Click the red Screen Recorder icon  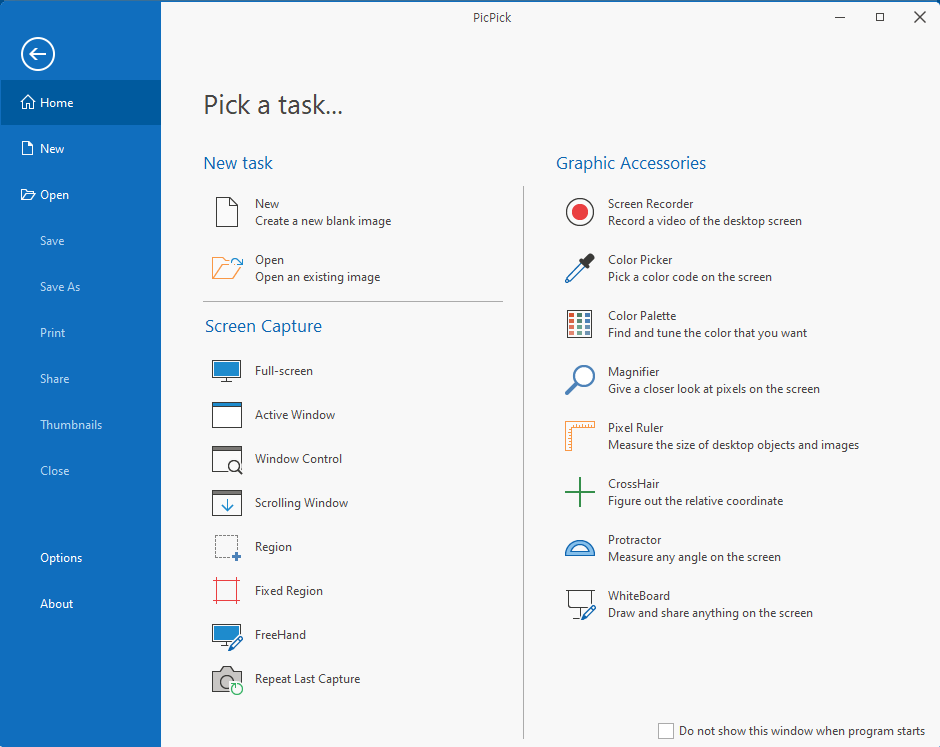580,212
